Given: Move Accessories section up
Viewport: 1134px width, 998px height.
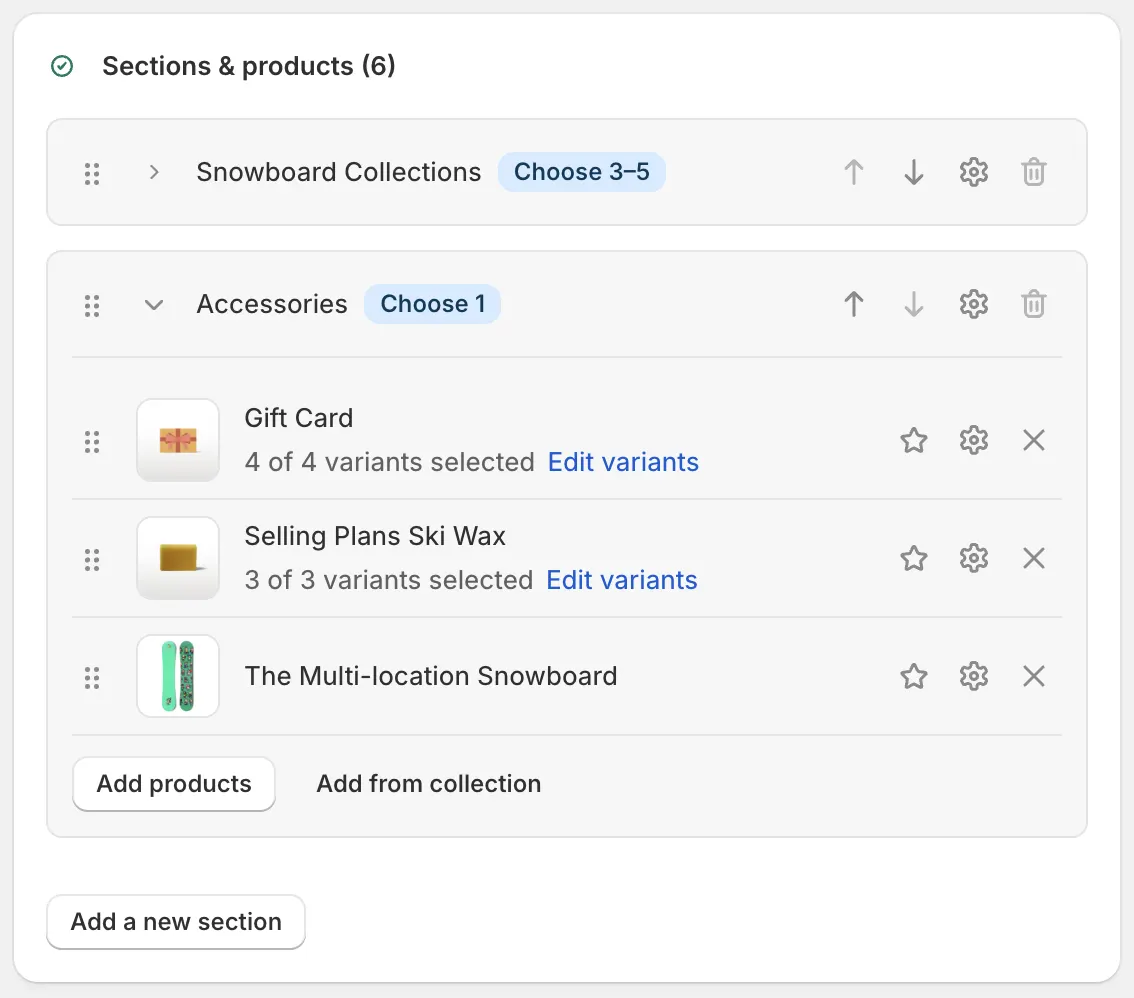Looking at the screenshot, I should tap(853, 304).
